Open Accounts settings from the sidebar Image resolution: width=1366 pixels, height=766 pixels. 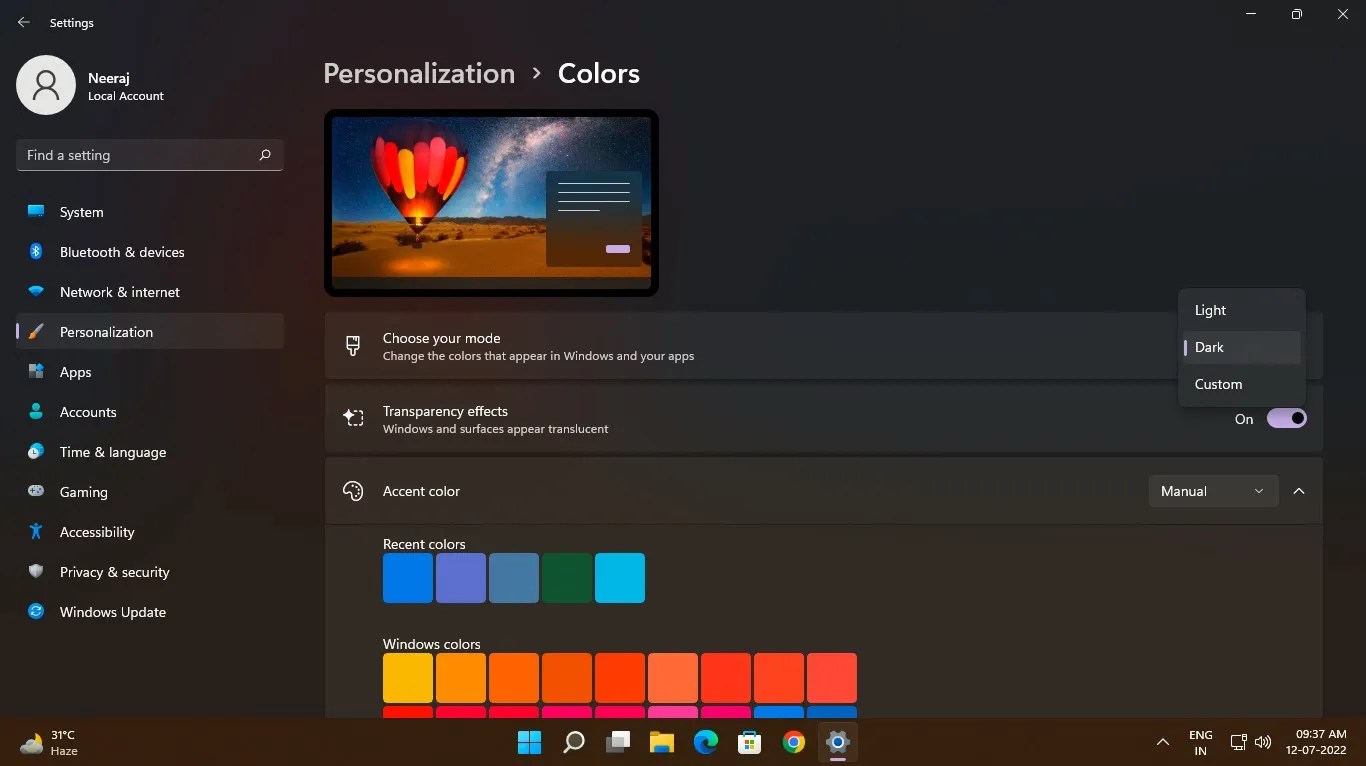coord(88,412)
